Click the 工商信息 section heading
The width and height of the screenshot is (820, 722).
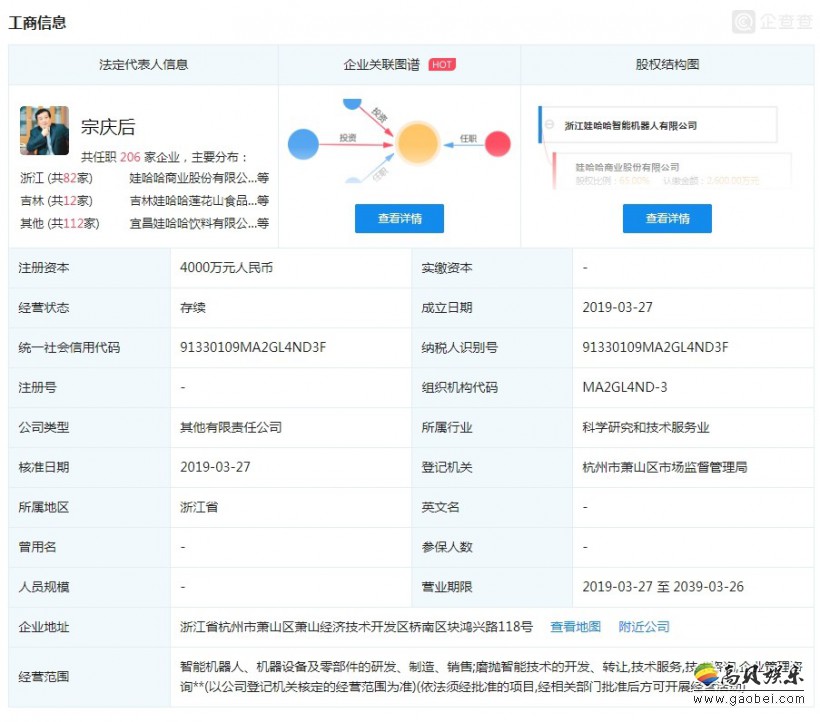tap(37, 22)
